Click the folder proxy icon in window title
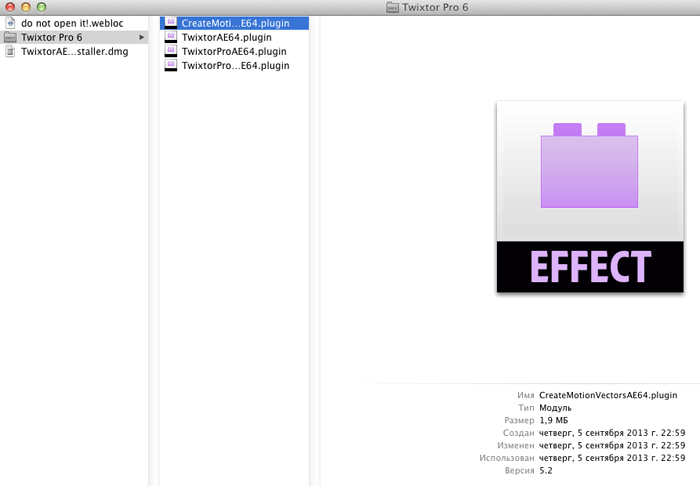700x486 pixels. 392,7
